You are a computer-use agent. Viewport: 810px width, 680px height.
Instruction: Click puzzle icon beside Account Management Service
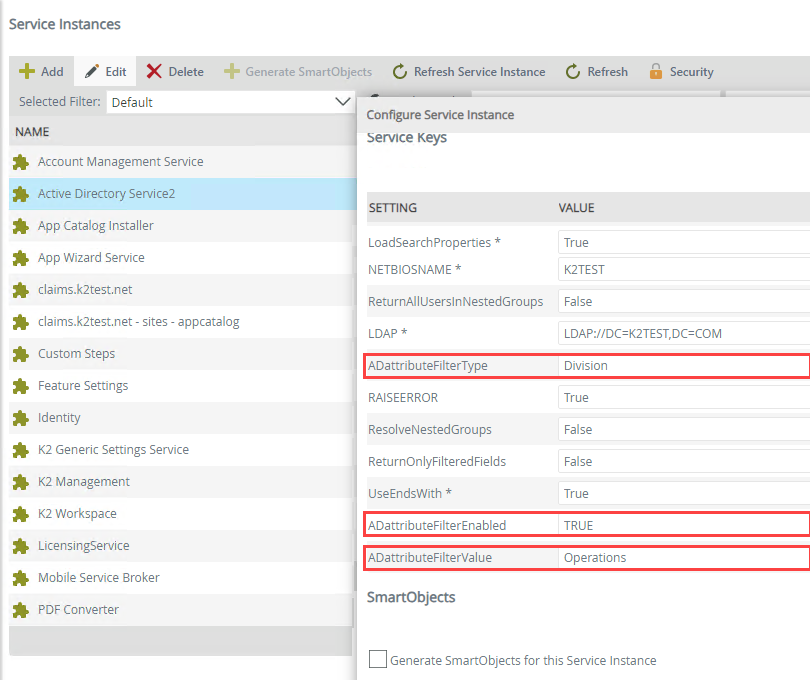point(20,162)
